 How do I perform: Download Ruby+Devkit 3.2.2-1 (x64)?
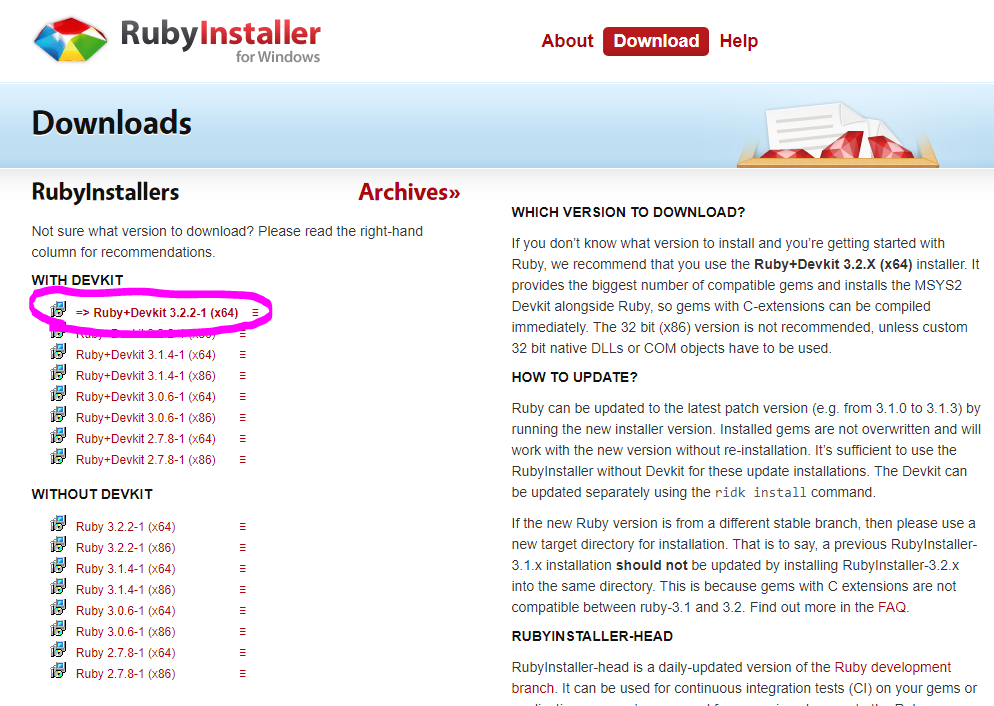point(157,312)
